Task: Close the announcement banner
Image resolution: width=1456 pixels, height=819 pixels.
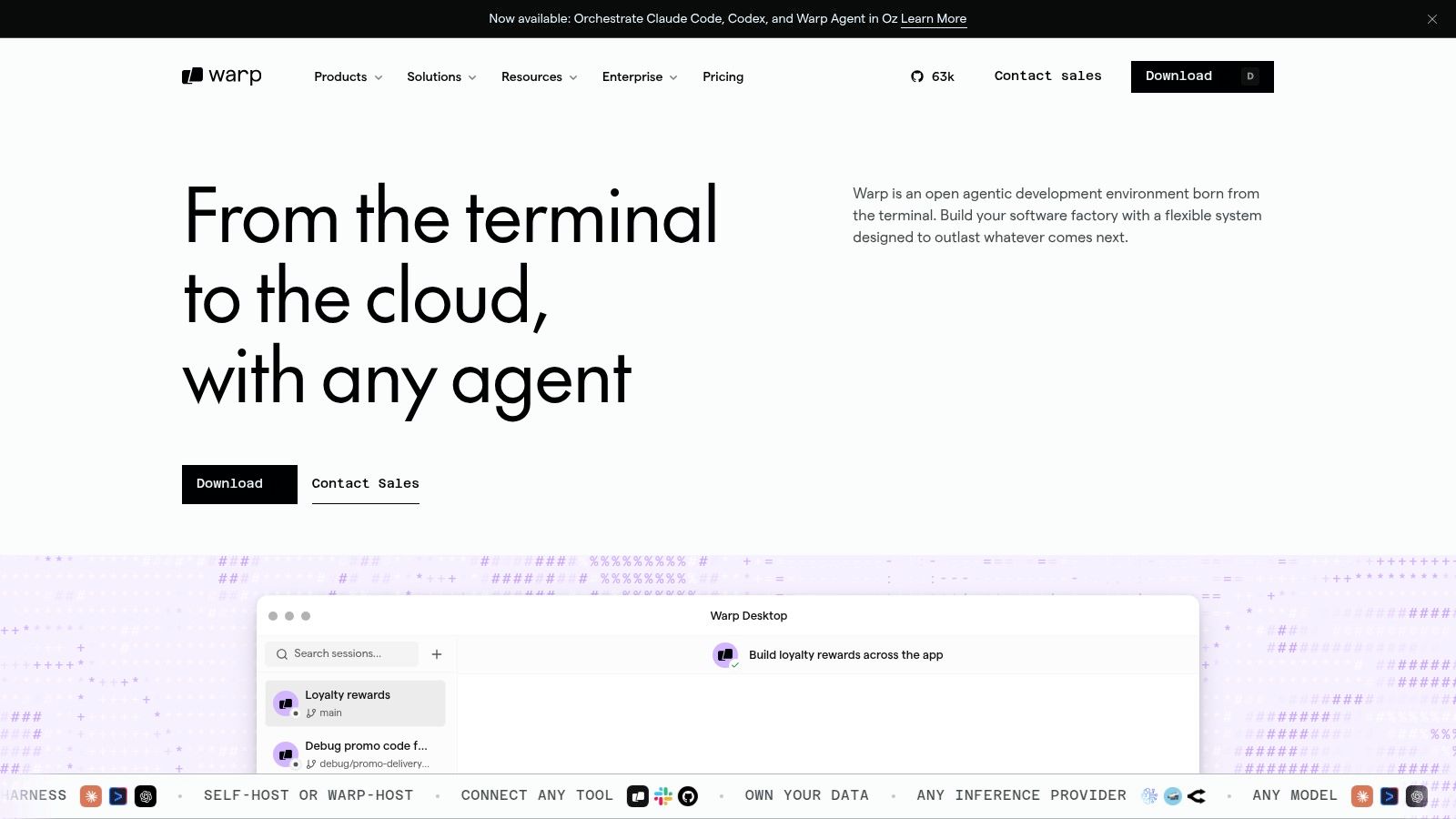Action: [x=1432, y=19]
